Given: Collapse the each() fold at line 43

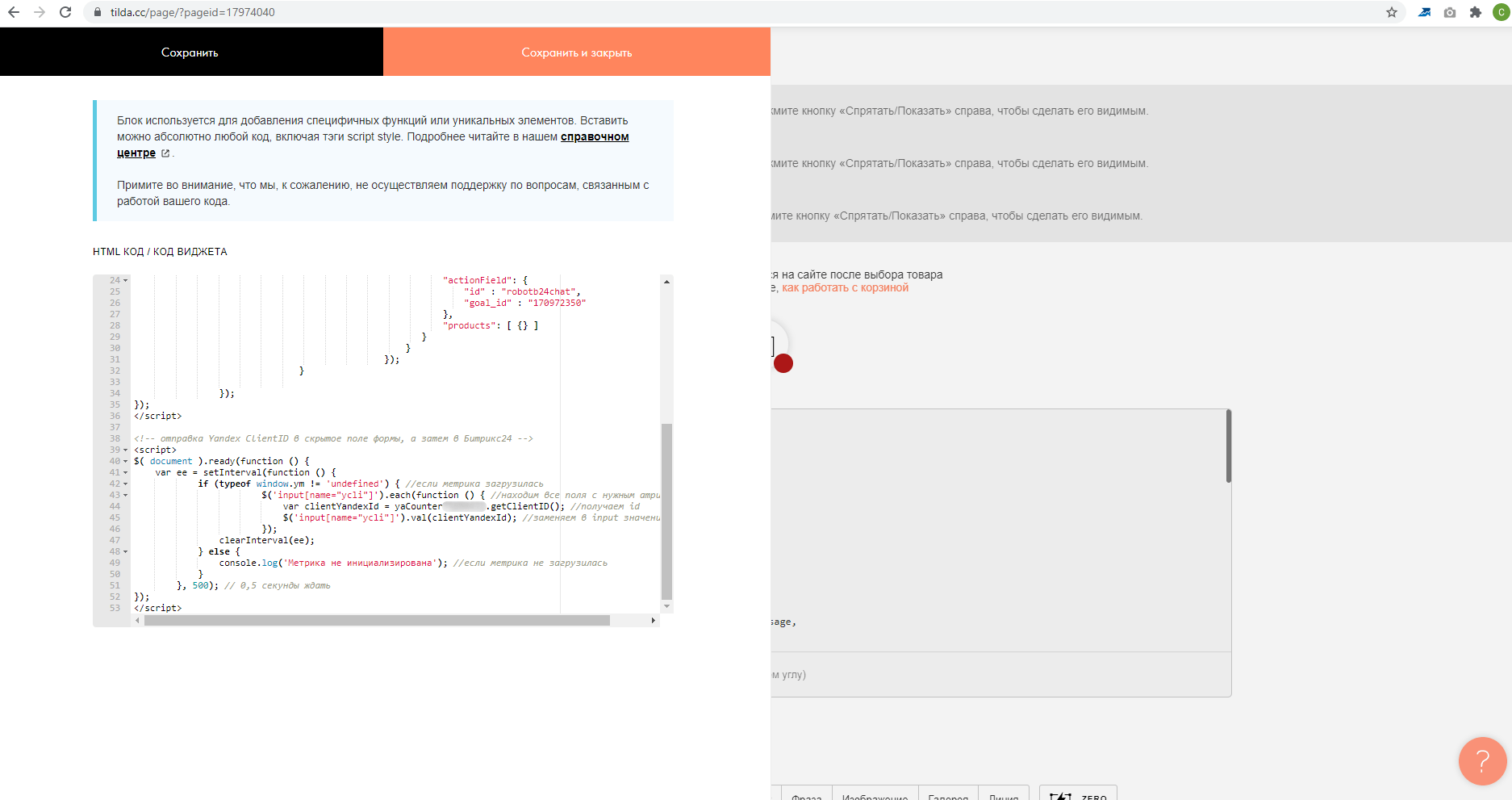Looking at the screenshot, I should coord(125,495).
